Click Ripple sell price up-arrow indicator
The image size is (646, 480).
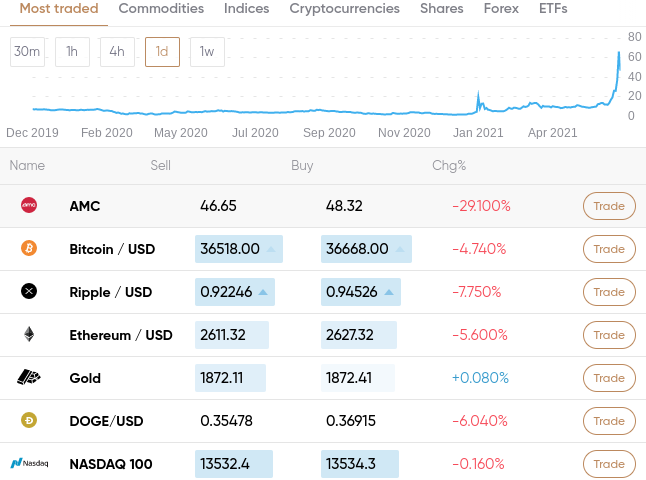coord(263,292)
